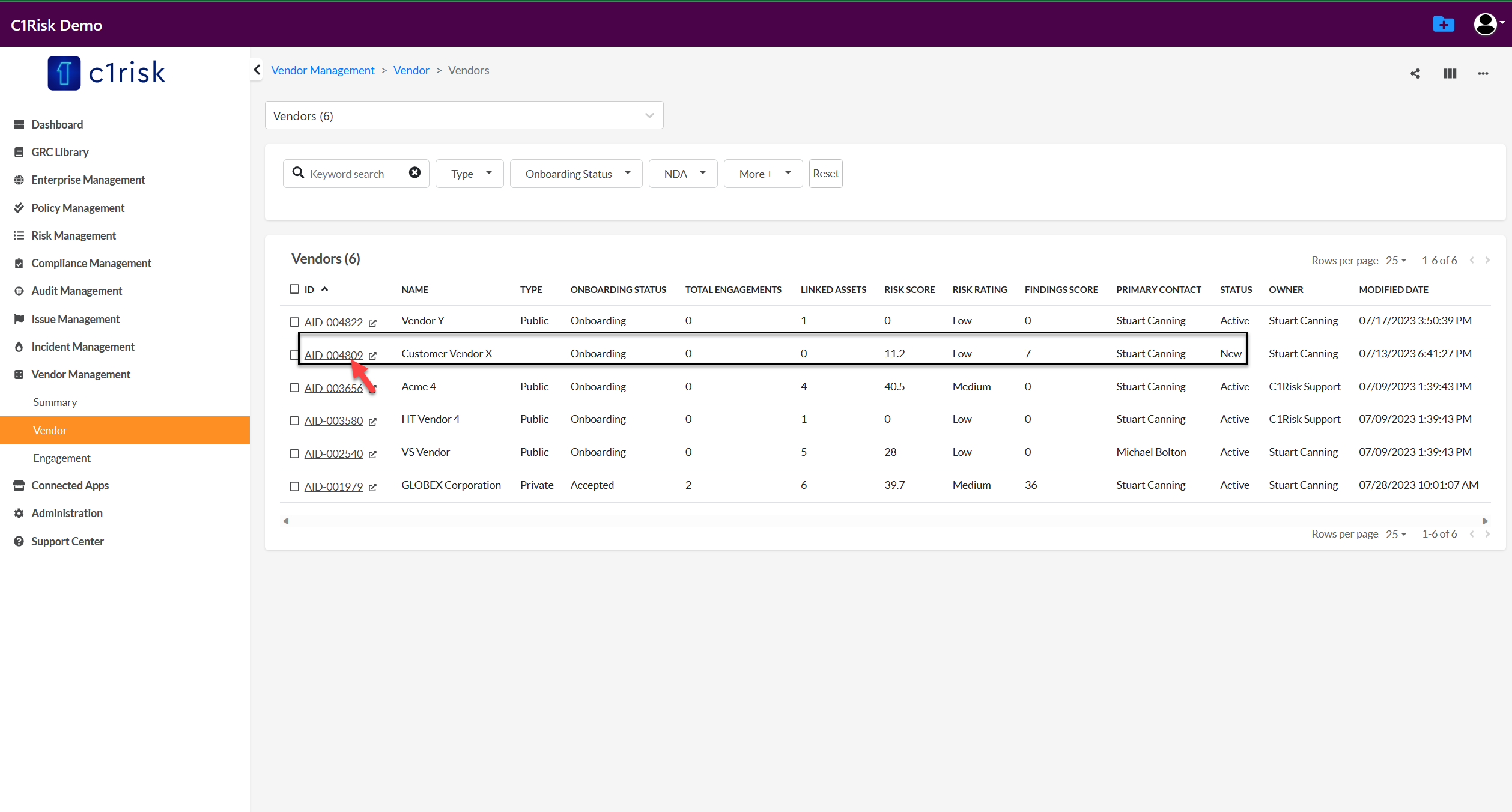This screenshot has height=812, width=1512.
Task: Check the select-all ID header checkbox
Action: point(294,289)
